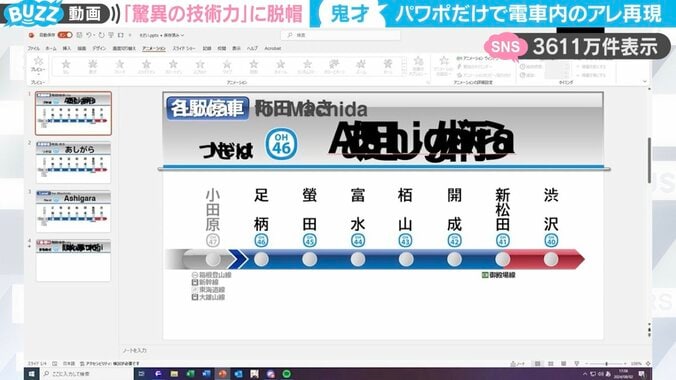The height and width of the screenshot is (380, 676).
Task: Click the PowerPoint app logo in title bar
Action: click(x=31, y=35)
